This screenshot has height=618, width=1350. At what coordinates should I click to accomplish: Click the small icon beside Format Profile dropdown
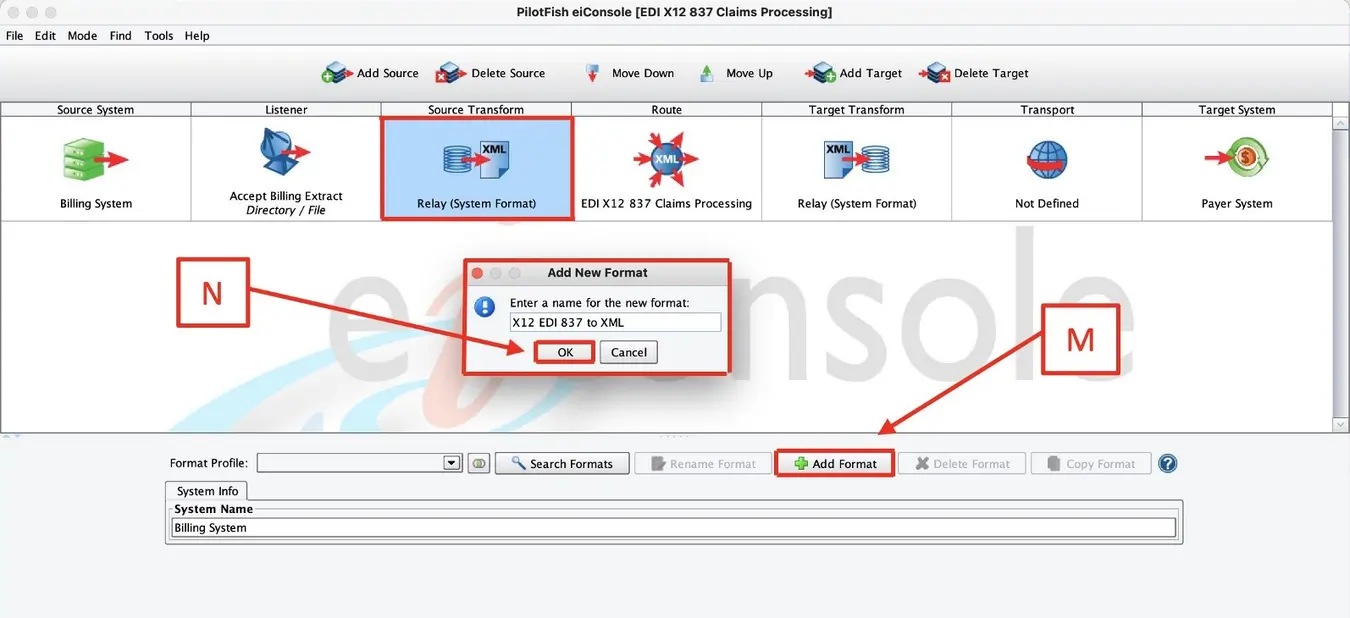pos(479,463)
